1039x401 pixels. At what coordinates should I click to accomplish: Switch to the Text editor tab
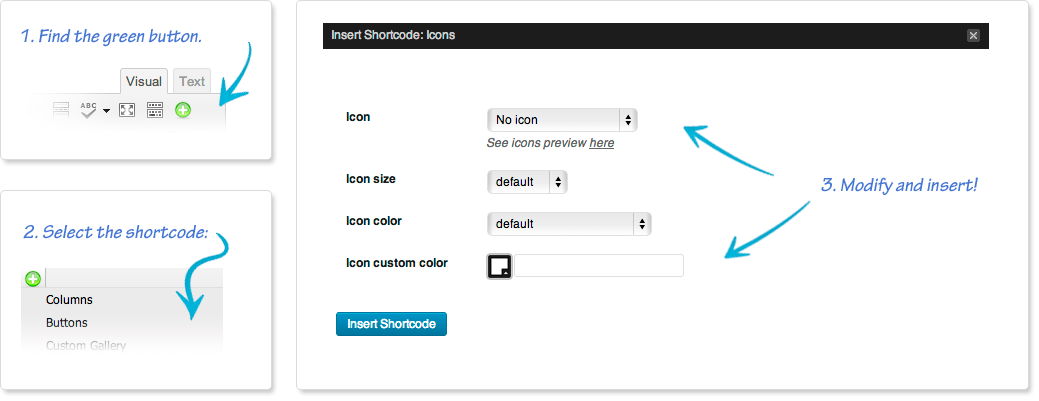(192, 82)
